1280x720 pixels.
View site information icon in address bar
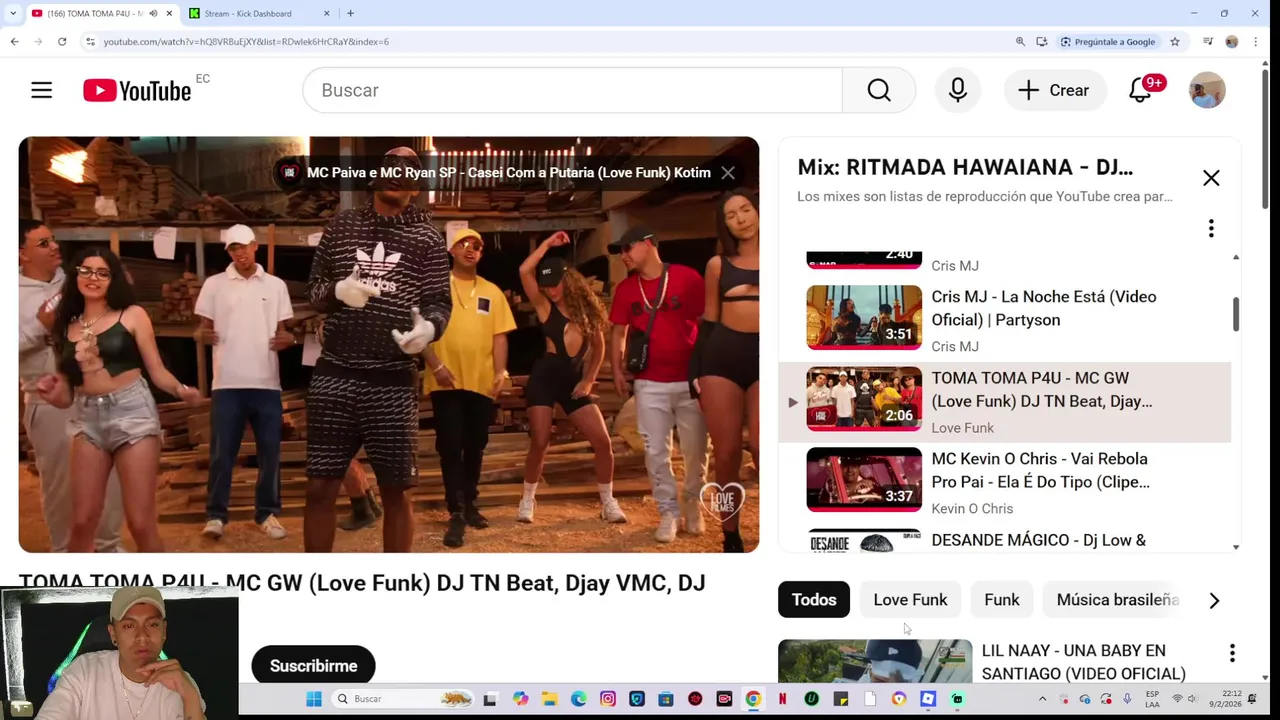tap(90, 41)
